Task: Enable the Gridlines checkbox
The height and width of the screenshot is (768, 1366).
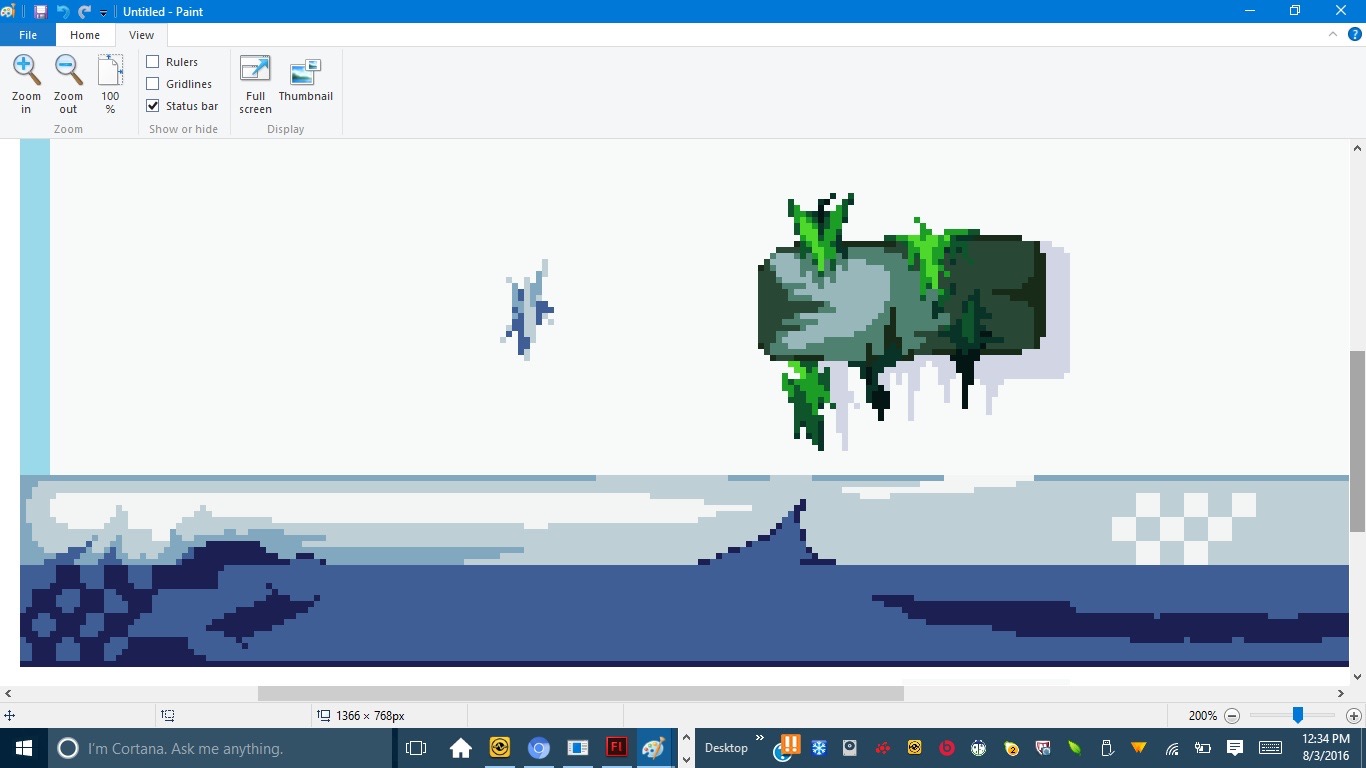Action: click(153, 84)
